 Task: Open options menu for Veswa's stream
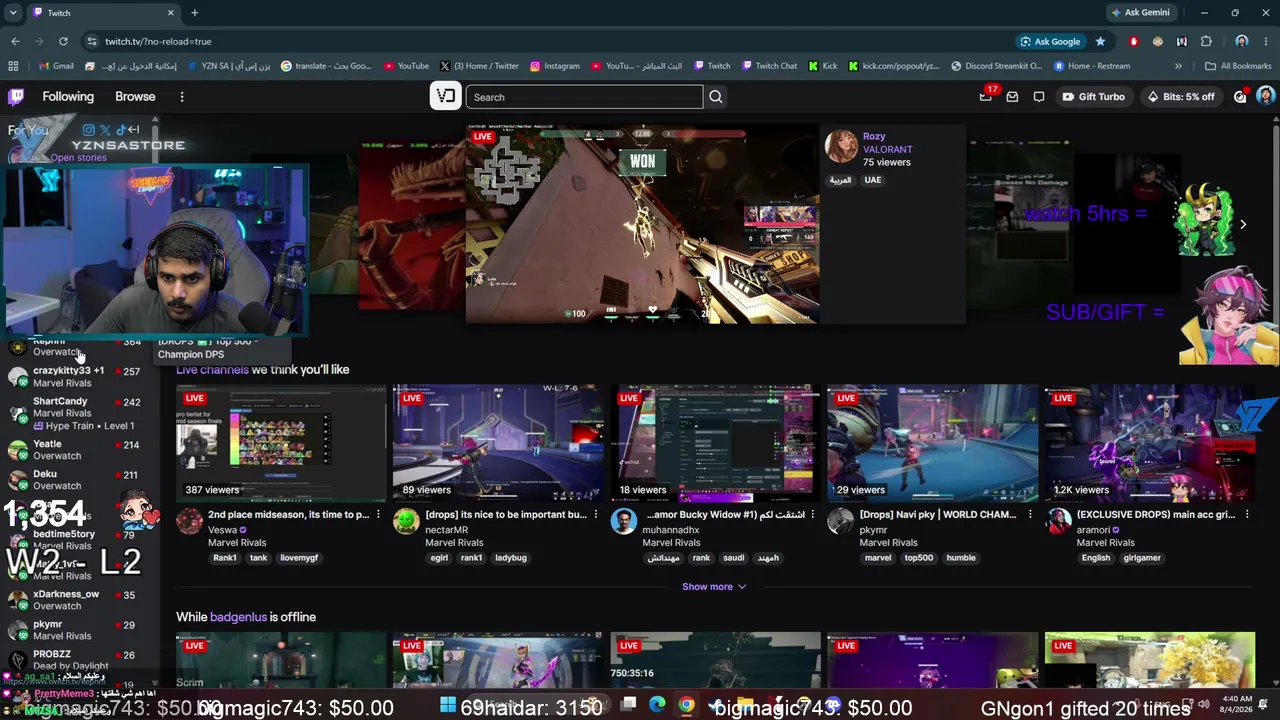(x=378, y=515)
